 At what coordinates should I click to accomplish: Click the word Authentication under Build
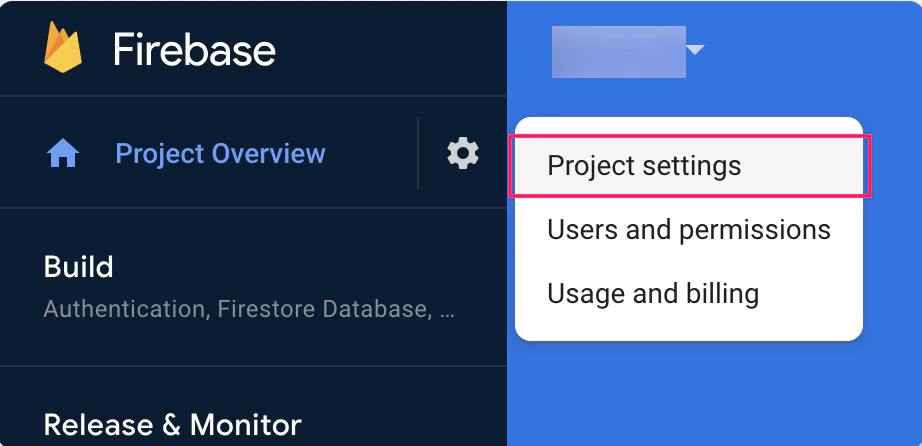pyautogui.click(x=125, y=309)
